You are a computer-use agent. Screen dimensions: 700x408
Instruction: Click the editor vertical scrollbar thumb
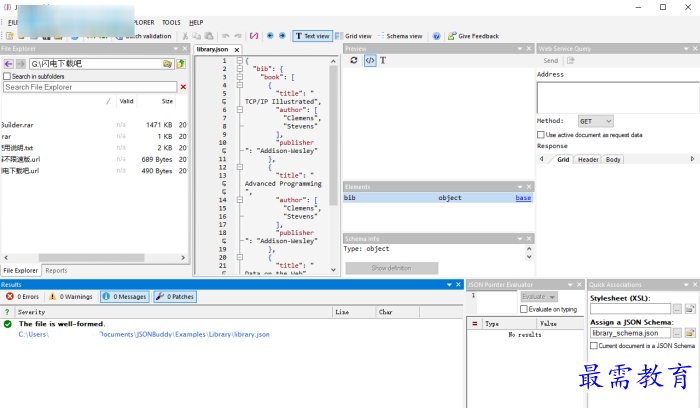pos(333,135)
